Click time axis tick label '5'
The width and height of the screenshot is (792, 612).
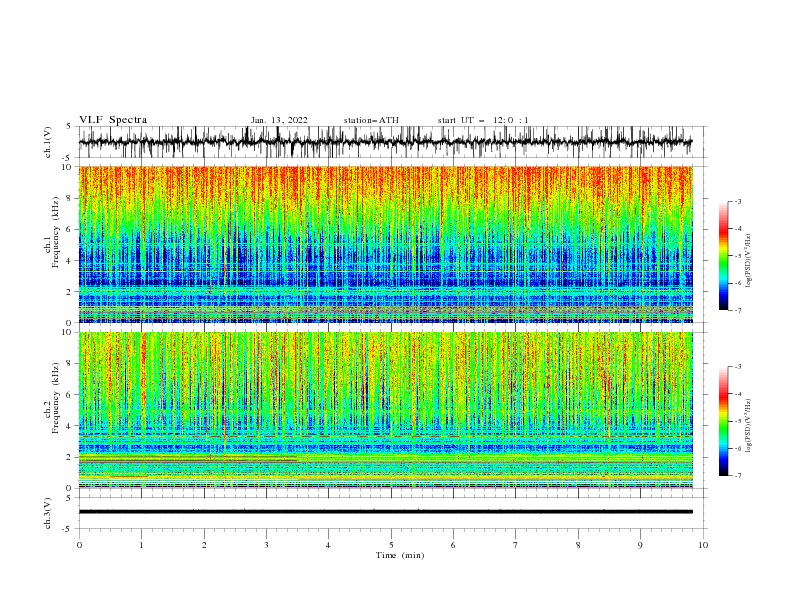pos(391,545)
